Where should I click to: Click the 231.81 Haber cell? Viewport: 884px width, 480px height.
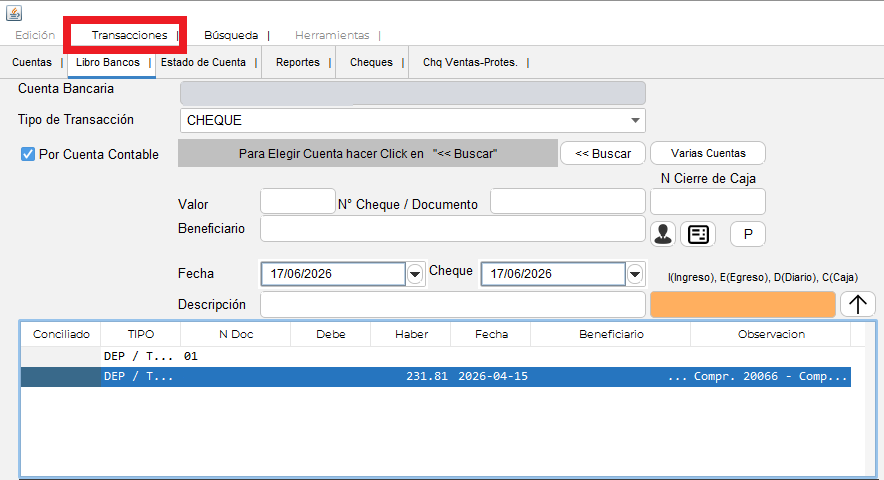tap(411, 376)
